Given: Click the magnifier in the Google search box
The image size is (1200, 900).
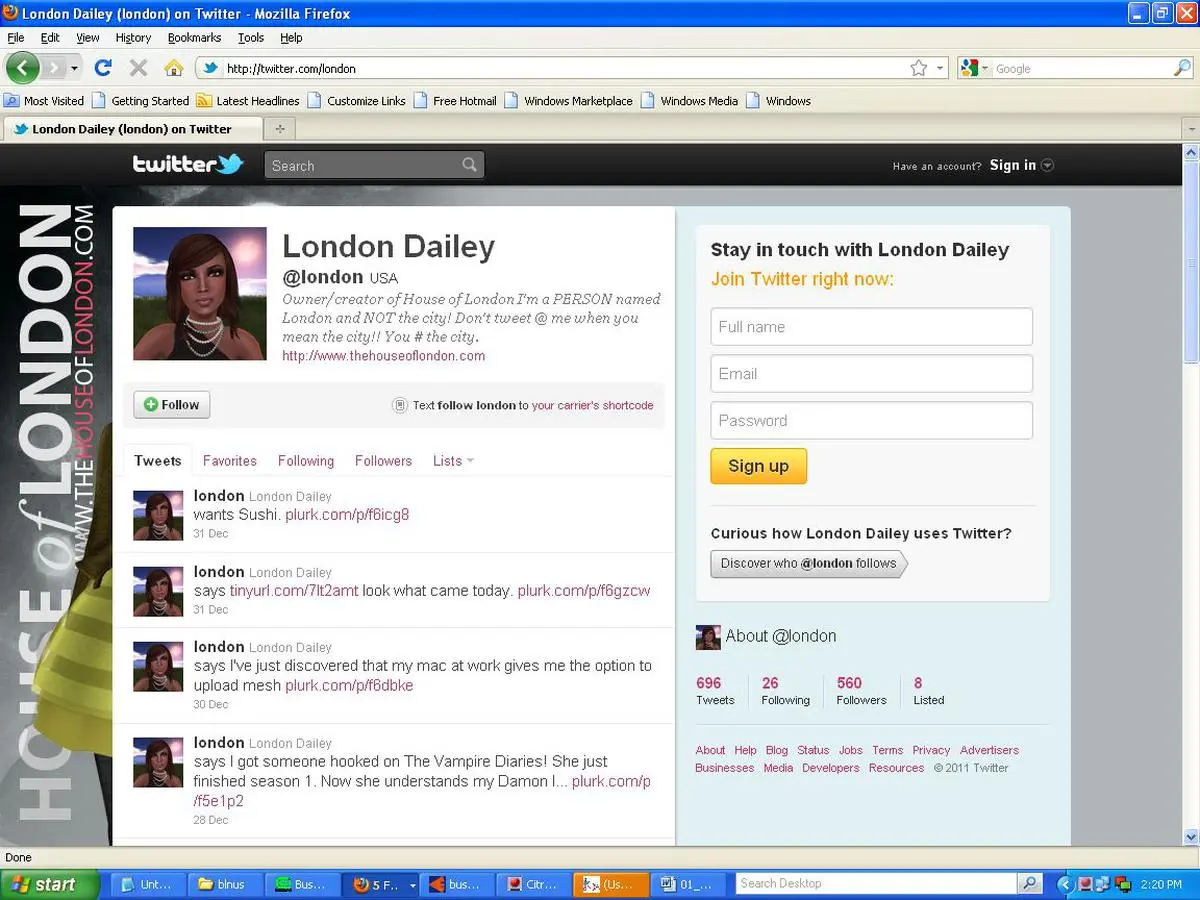Looking at the screenshot, I should 1182,68.
